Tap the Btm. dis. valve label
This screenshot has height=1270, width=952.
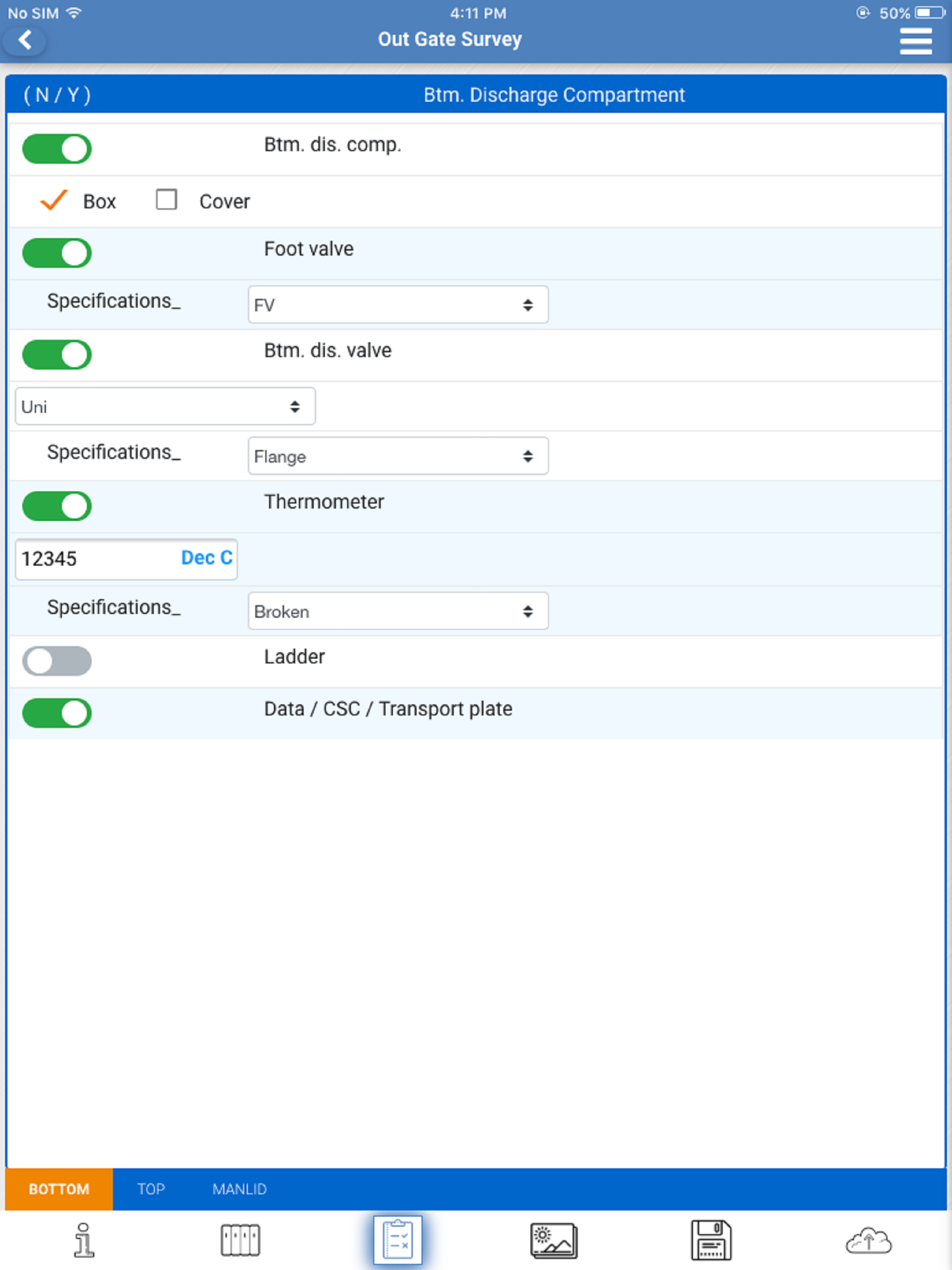click(328, 350)
